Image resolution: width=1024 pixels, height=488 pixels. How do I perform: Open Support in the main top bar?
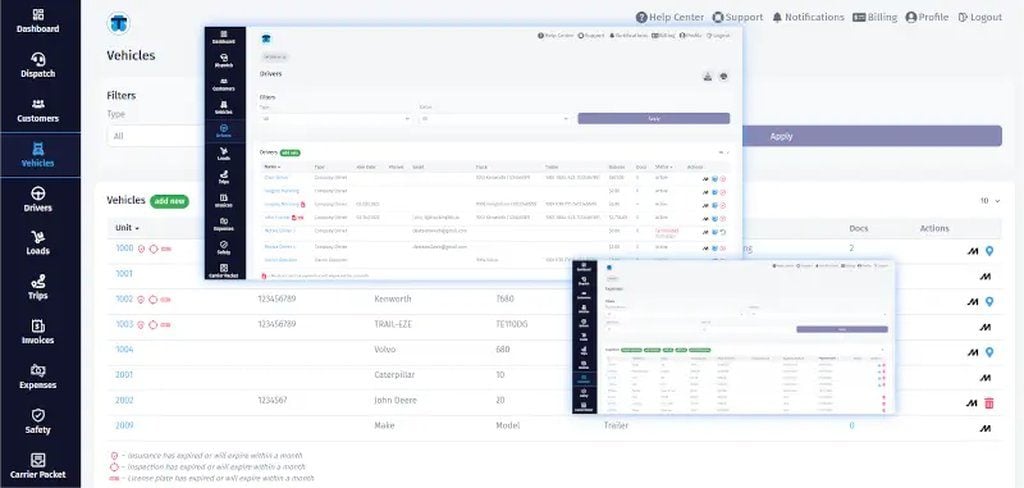tap(737, 18)
